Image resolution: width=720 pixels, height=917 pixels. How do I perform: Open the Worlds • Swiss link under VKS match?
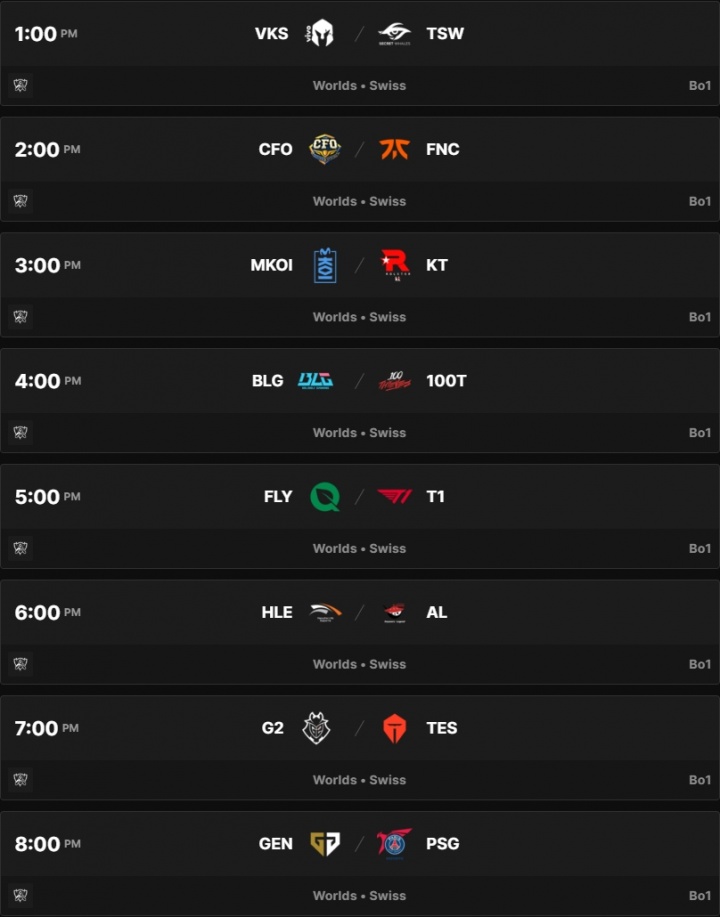tap(359, 86)
